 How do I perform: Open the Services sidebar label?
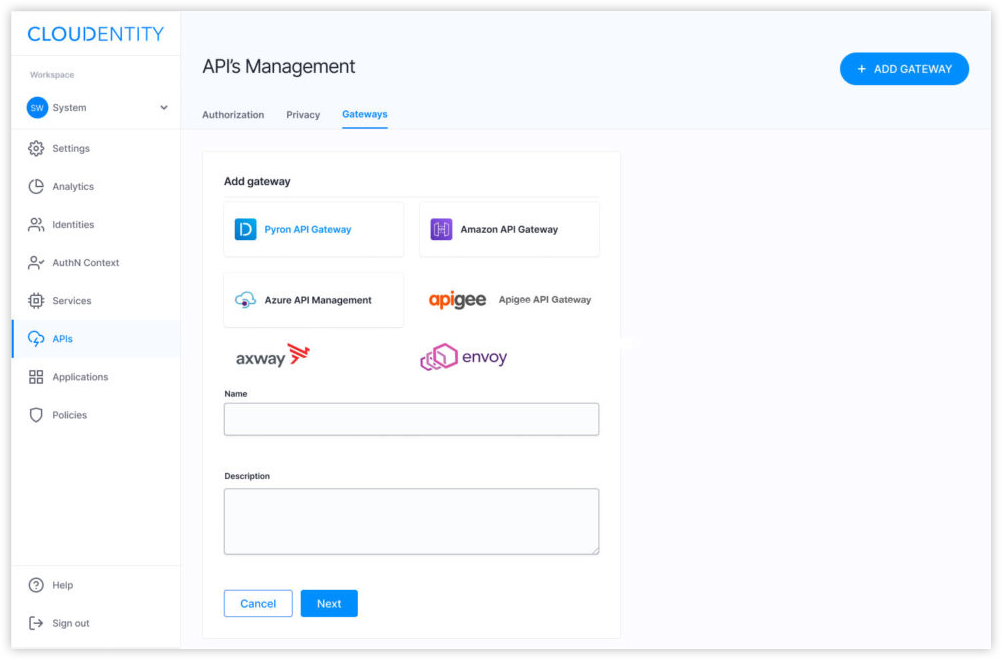[x=72, y=301]
